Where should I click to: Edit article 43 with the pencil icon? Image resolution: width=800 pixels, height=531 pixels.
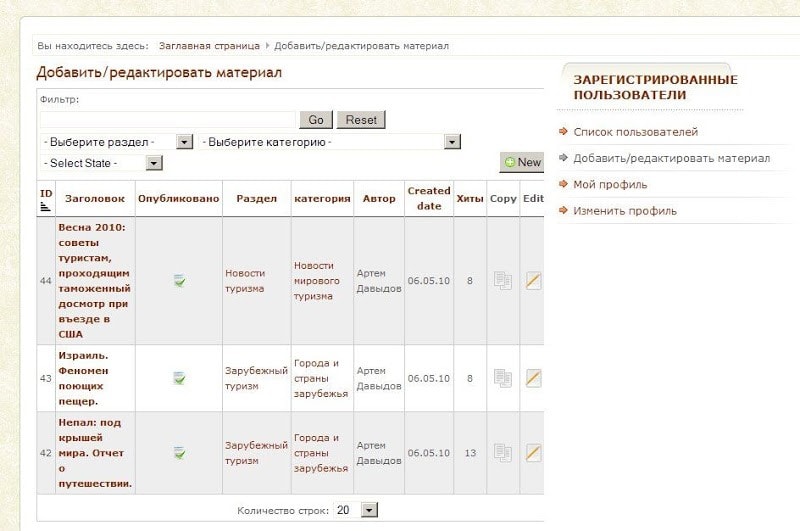[533, 378]
